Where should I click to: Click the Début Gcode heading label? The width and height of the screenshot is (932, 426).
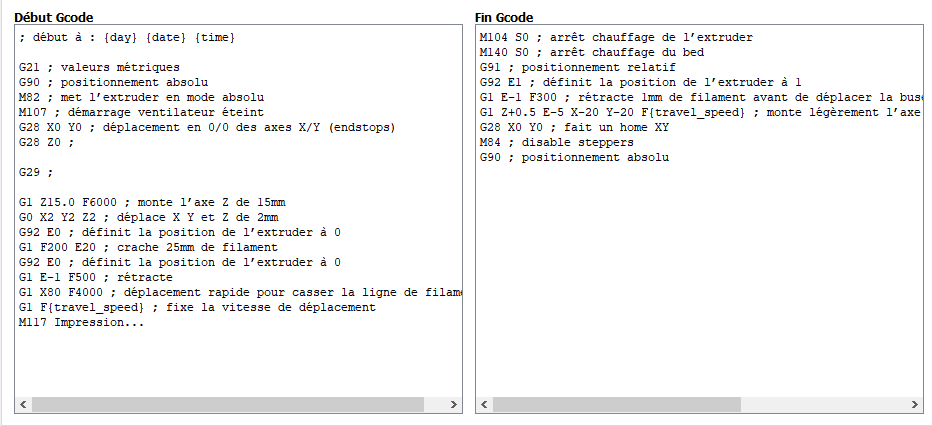[x=53, y=17]
